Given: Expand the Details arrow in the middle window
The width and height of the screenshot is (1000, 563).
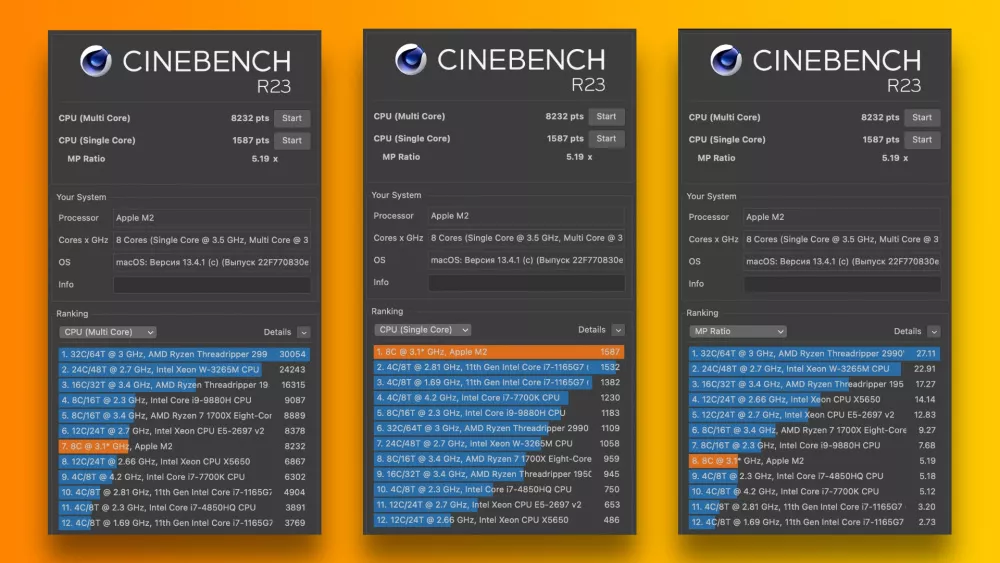Looking at the screenshot, I should tap(618, 330).
